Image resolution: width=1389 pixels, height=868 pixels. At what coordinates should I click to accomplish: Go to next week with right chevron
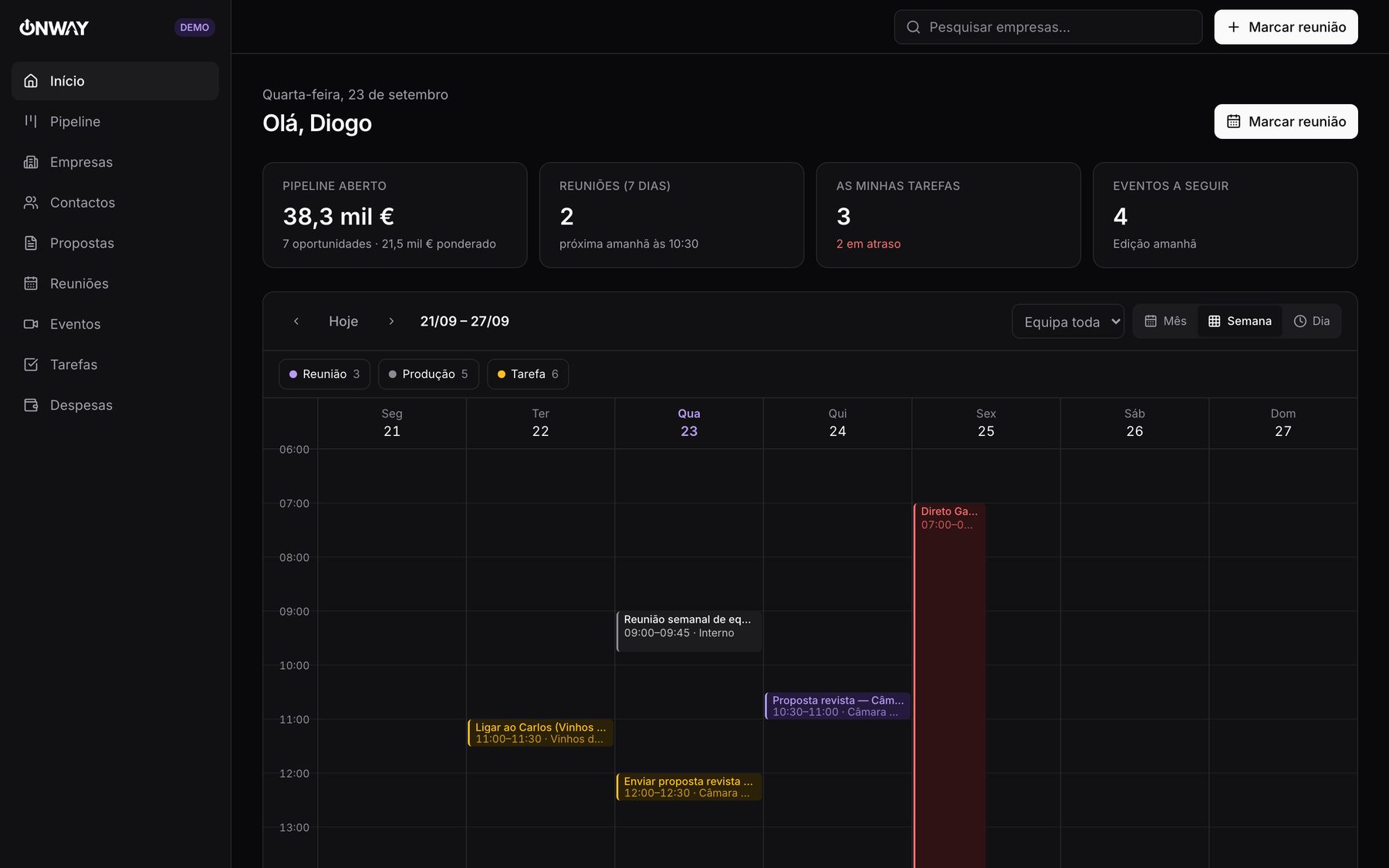point(391,321)
